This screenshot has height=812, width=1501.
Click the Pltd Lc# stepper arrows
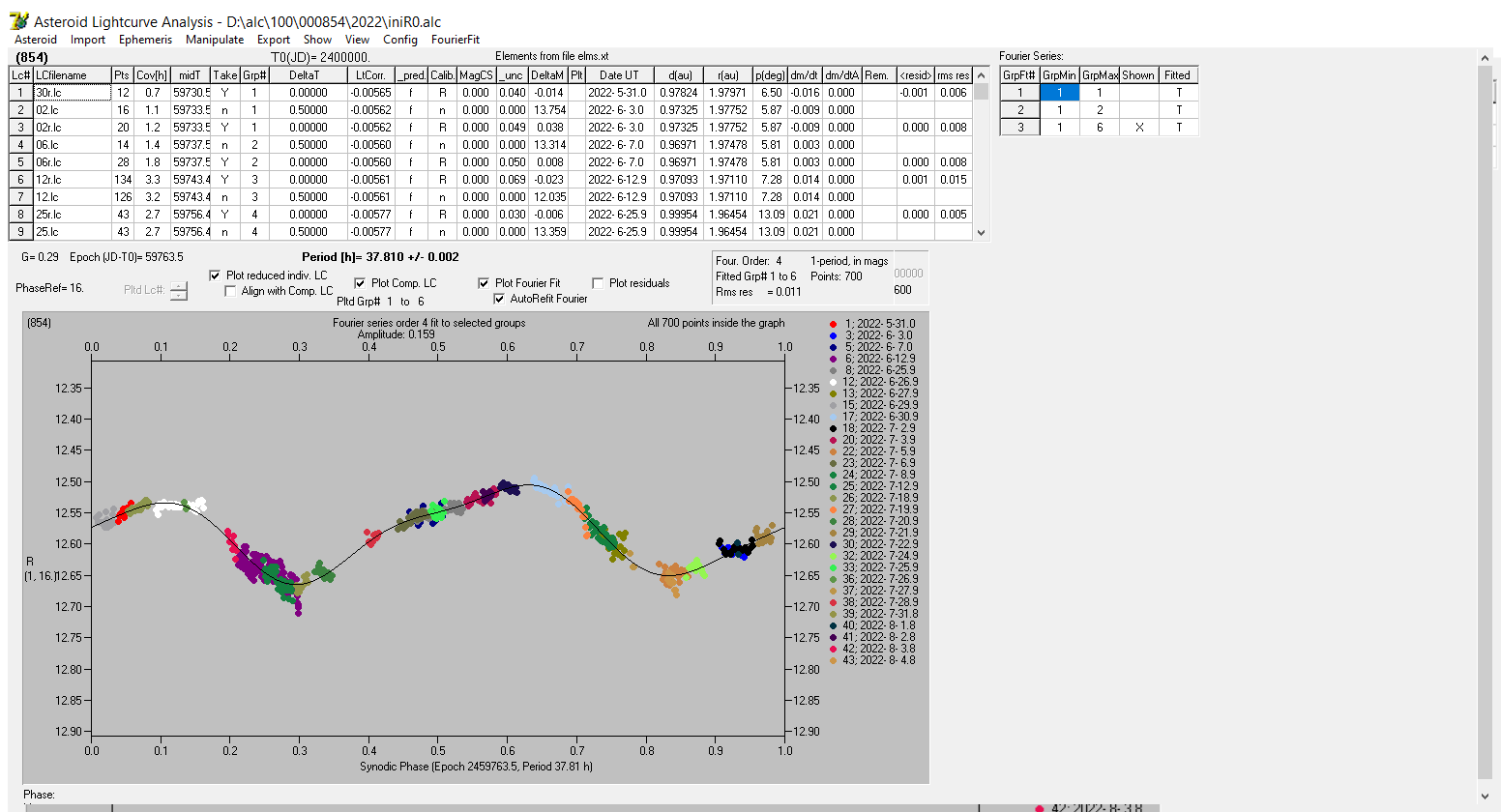click(179, 290)
